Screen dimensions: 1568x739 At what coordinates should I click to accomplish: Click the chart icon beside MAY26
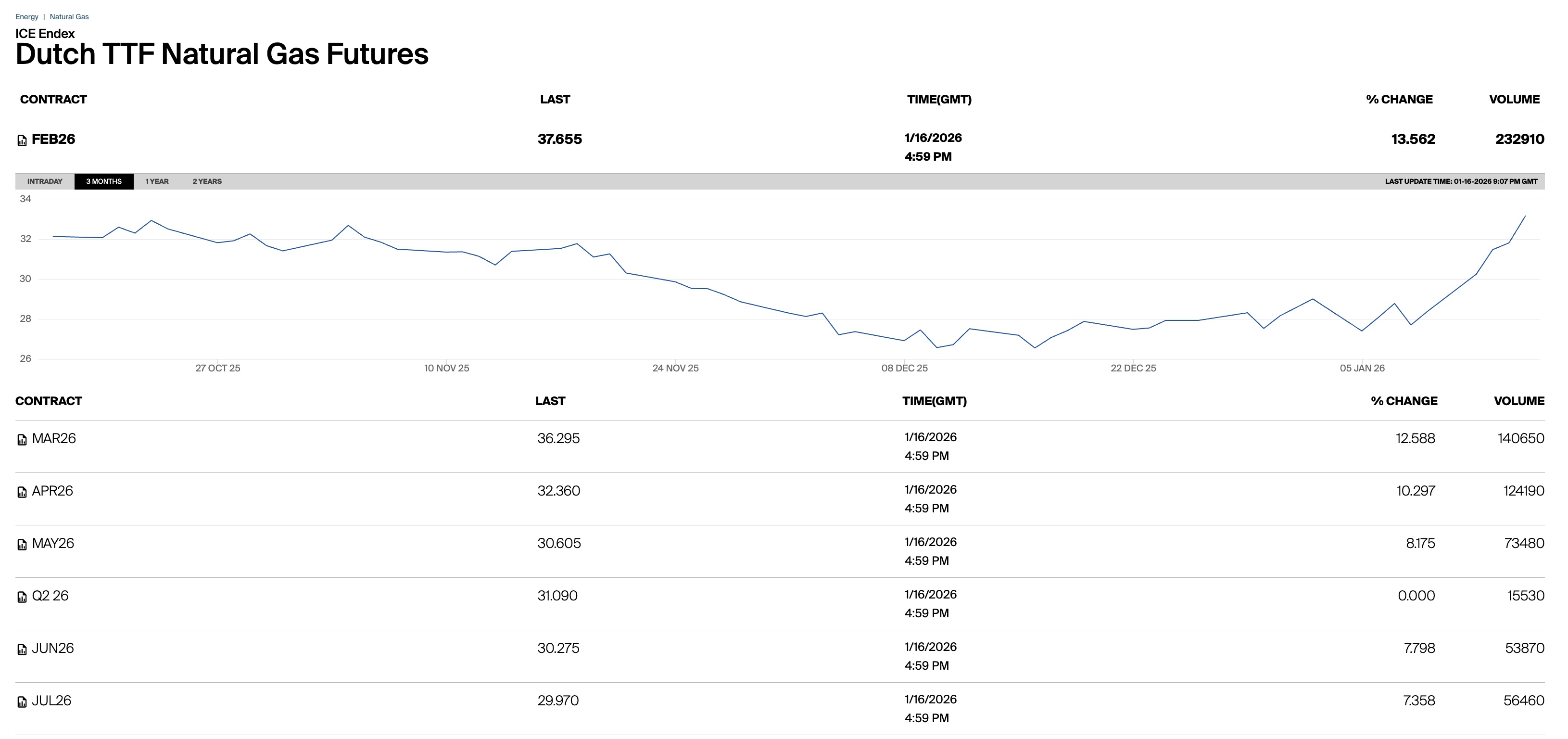point(22,544)
